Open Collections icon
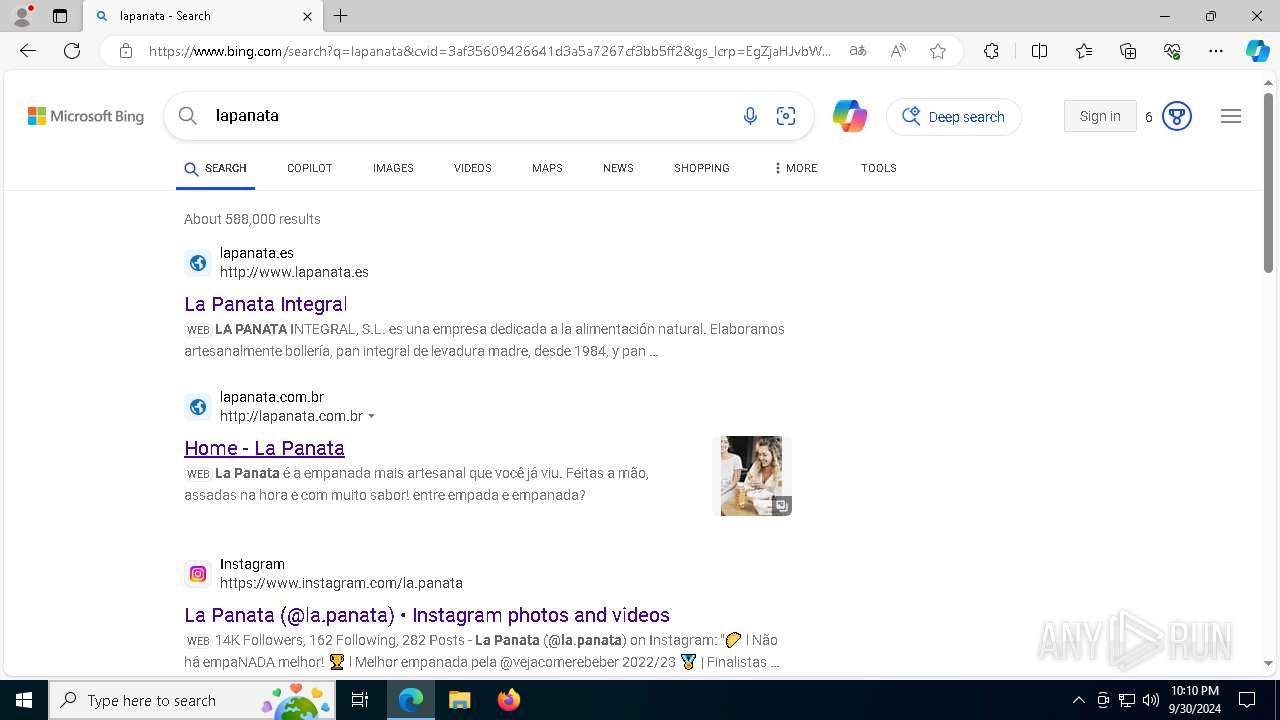This screenshot has height=720, width=1280. (x=1128, y=51)
